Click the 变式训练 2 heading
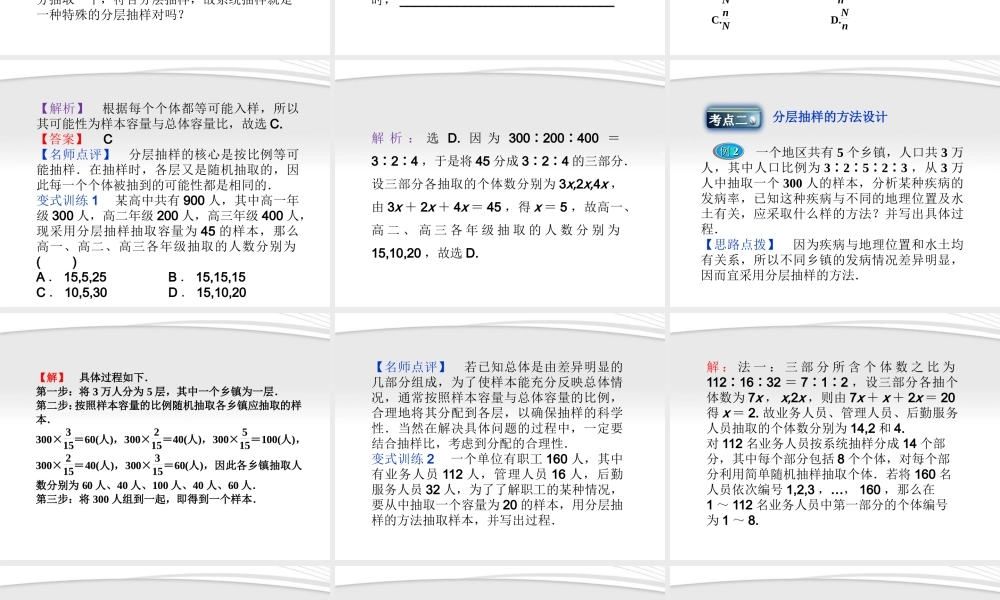This screenshot has width=1000, height=600. point(403,459)
